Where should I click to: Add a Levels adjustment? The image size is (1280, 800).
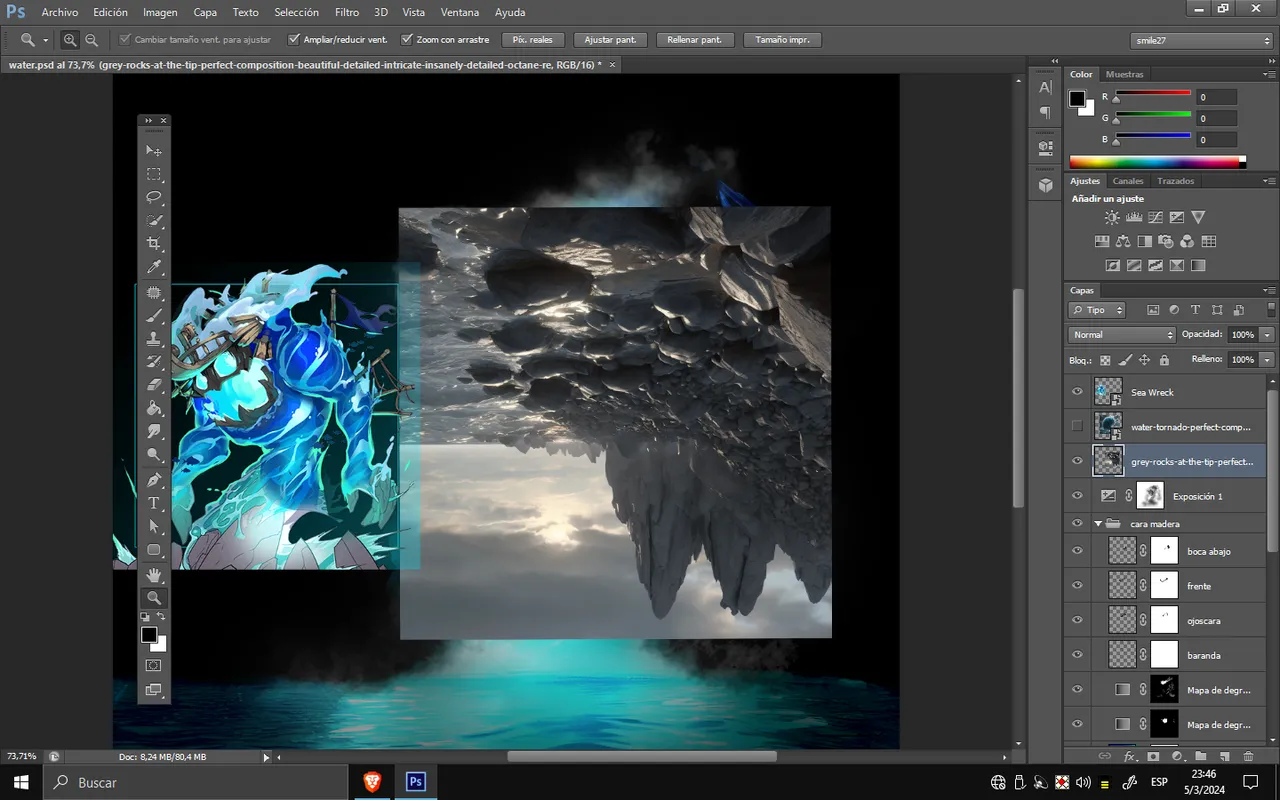pos(1134,217)
